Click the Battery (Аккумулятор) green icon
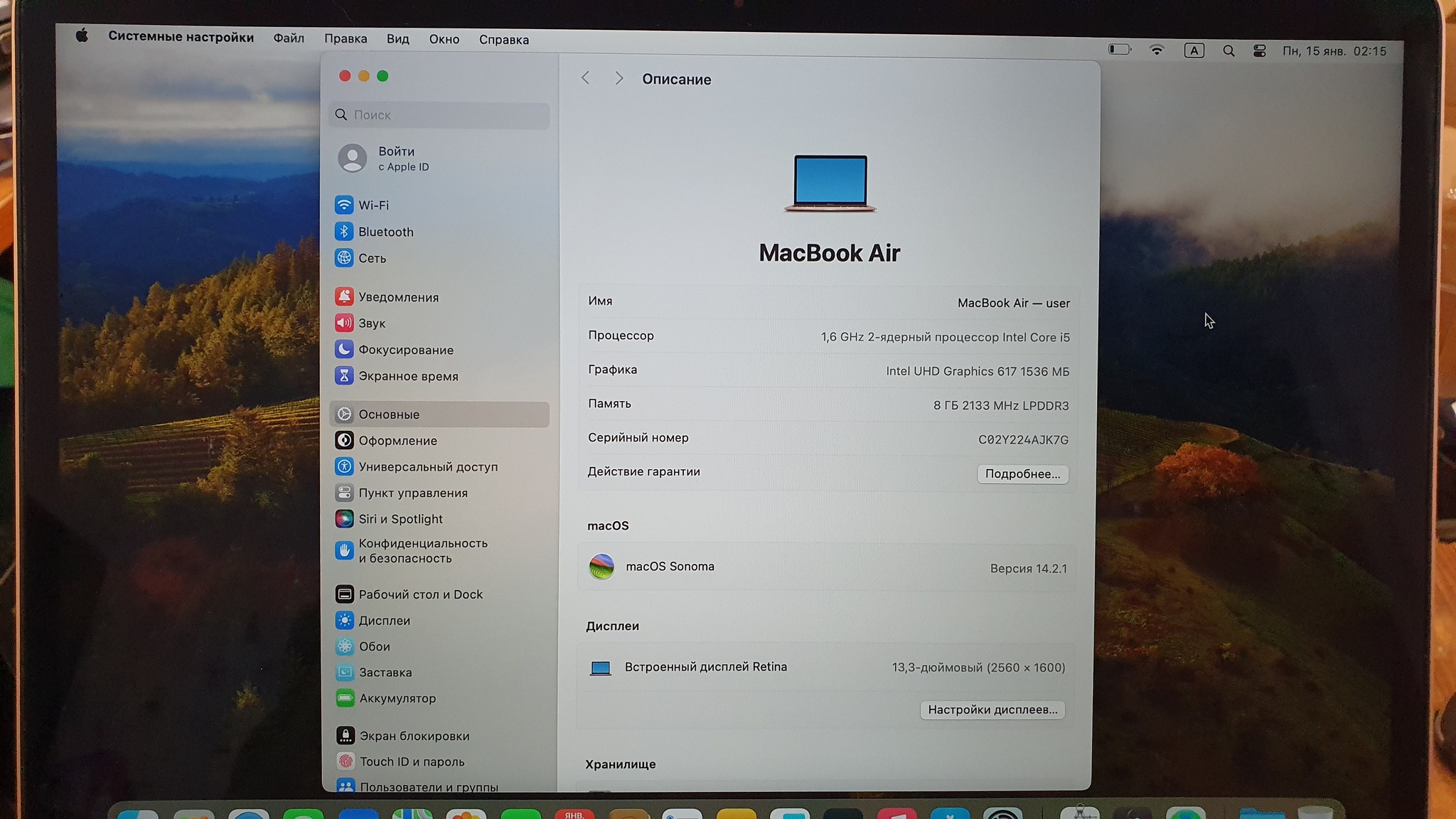The width and height of the screenshot is (1456, 819). (x=345, y=698)
